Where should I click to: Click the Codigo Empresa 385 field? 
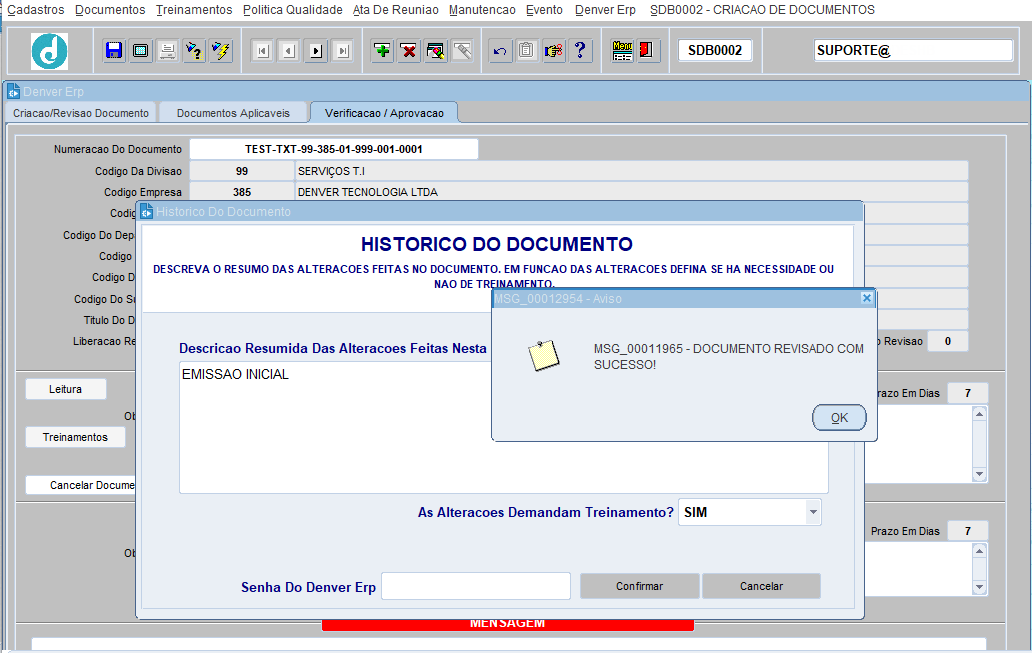coord(242,192)
